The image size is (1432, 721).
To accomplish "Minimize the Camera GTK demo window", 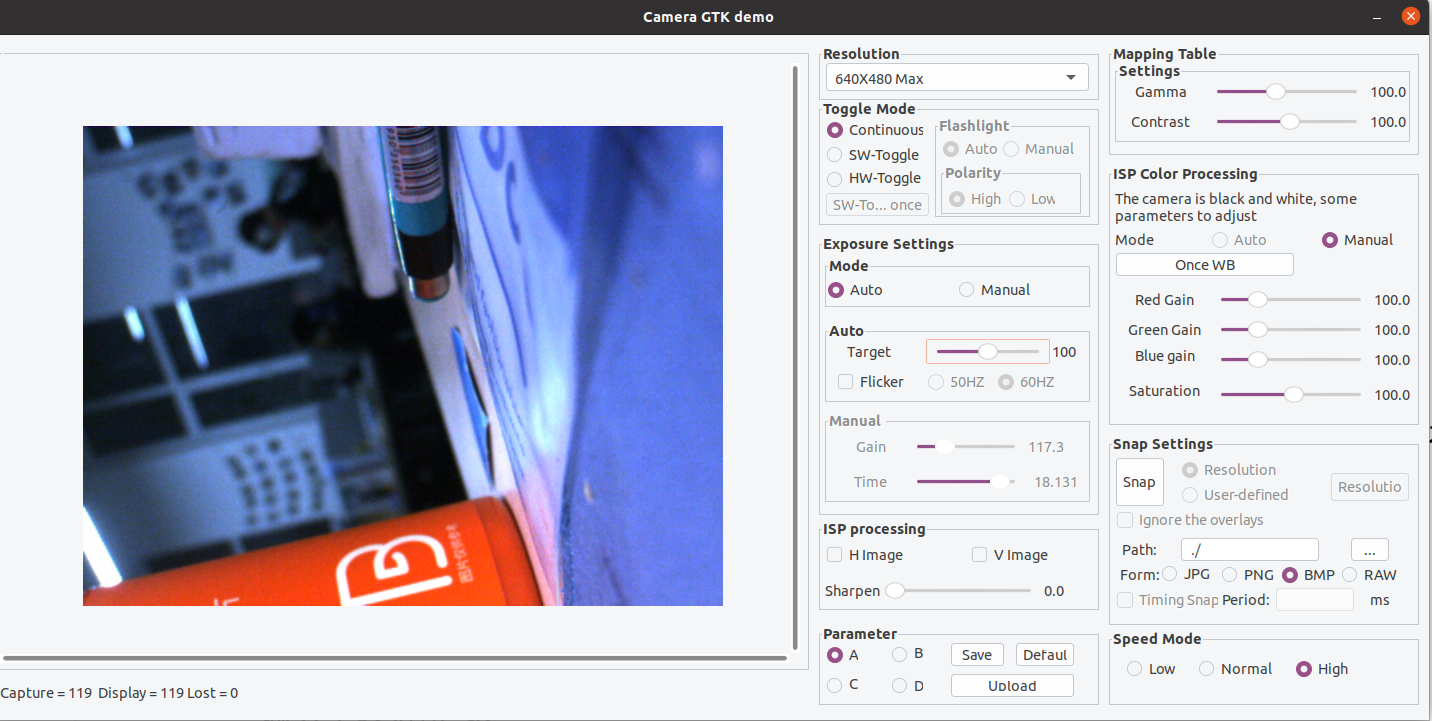I will pos(1378,16).
